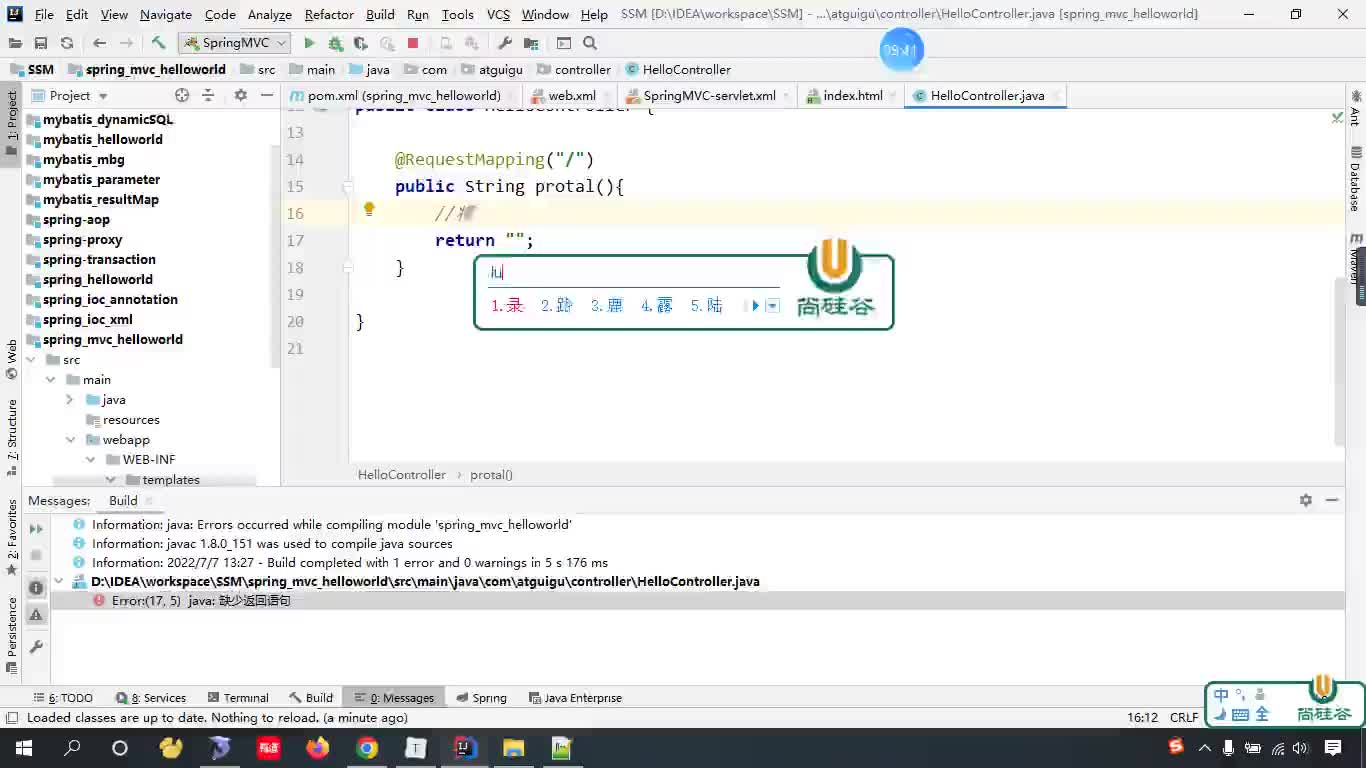Run with coverage shield icon

point(361,43)
